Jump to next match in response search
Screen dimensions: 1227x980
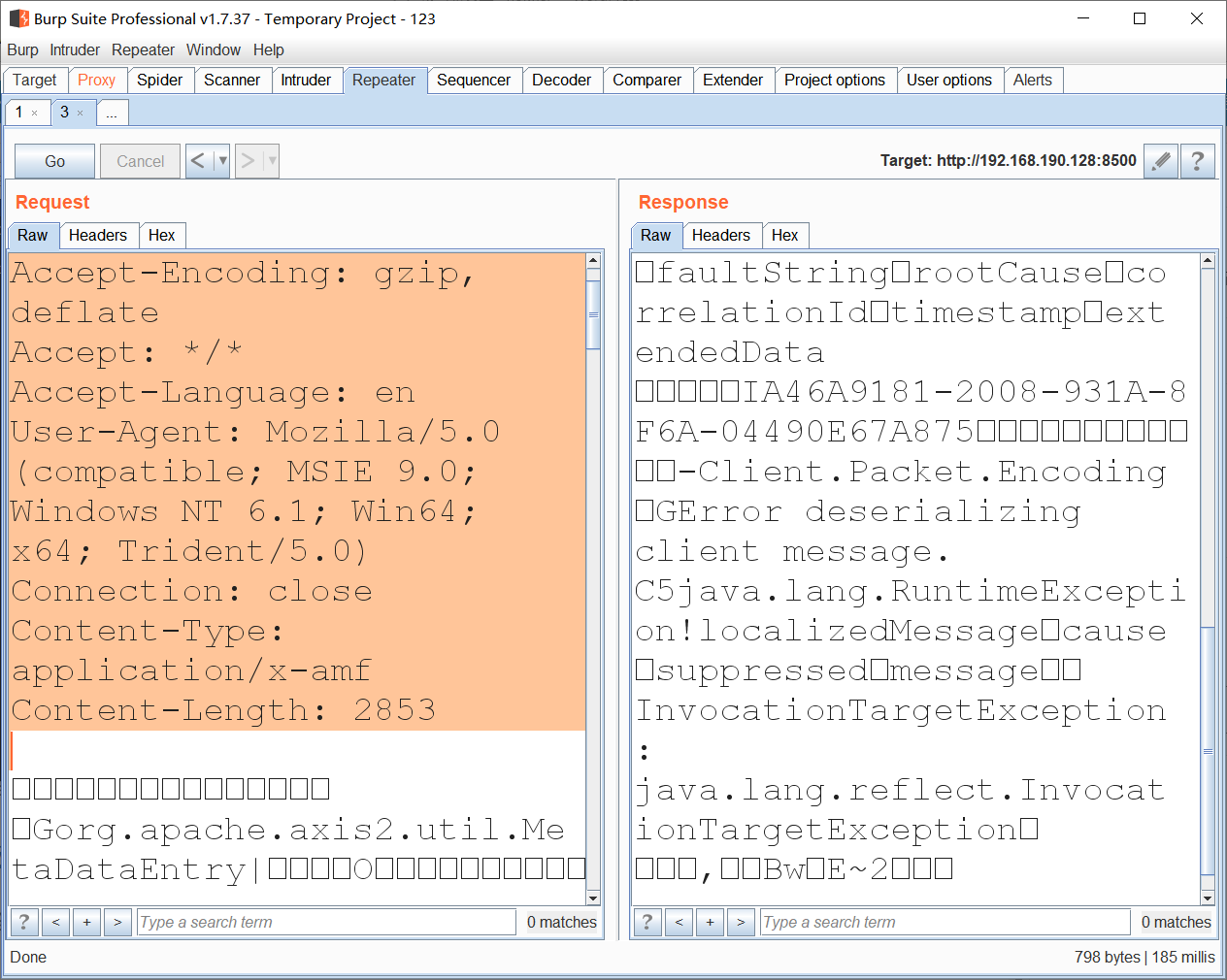pos(741,922)
